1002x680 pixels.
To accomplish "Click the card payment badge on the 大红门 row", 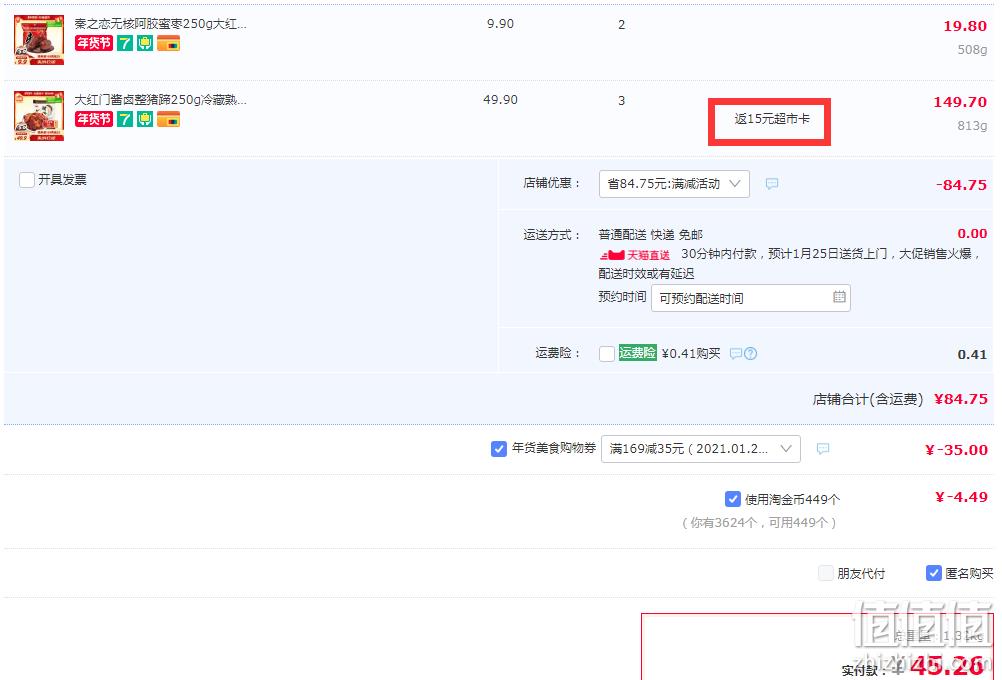I will (x=168, y=119).
